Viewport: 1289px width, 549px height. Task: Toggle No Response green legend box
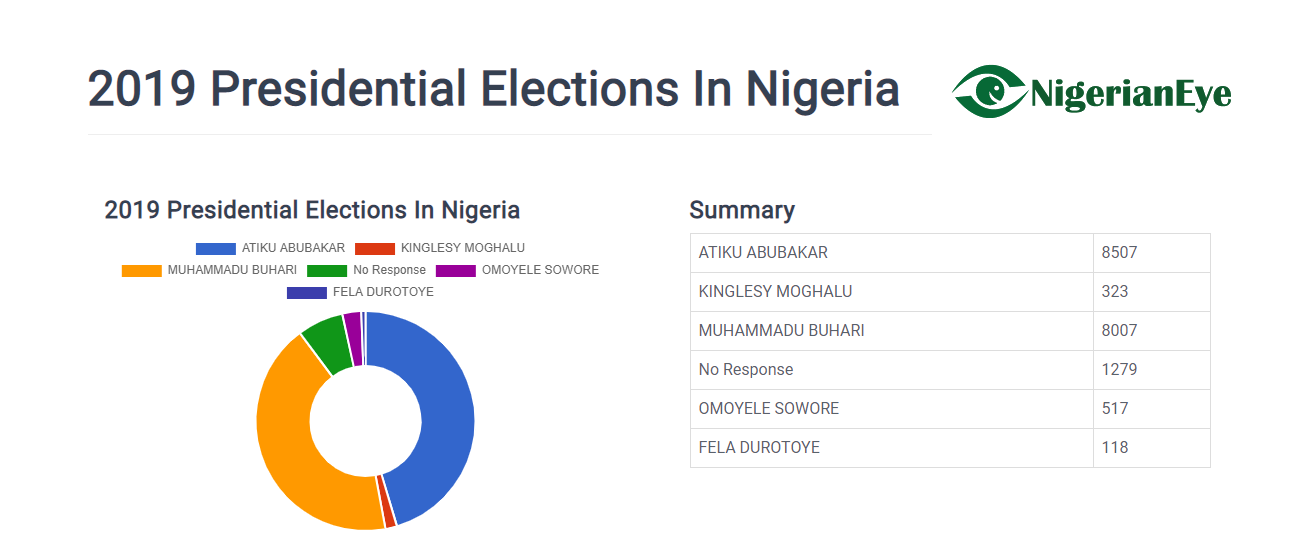click(x=326, y=270)
